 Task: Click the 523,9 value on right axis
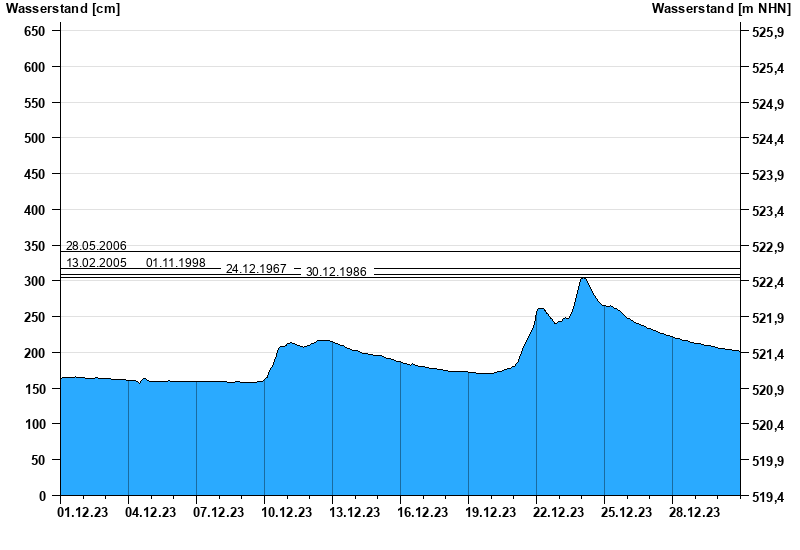click(x=768, y=175)
